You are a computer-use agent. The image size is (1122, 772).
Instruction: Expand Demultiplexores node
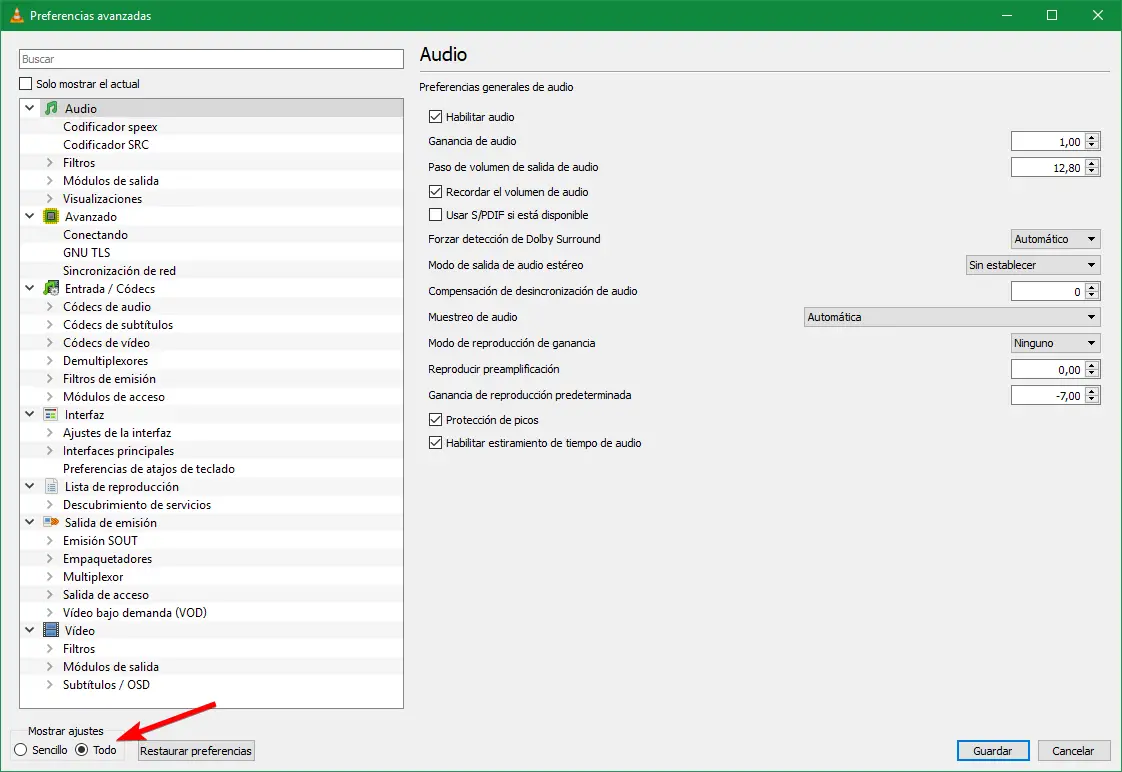click(x=49, y=361)
